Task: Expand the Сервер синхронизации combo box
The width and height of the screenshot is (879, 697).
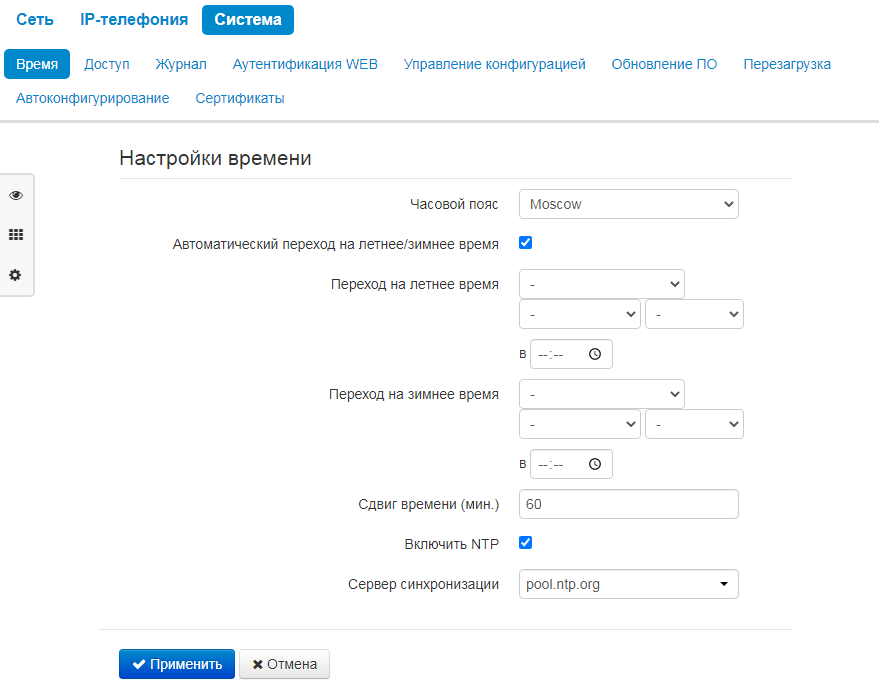Action: click(x=724, y=584)
